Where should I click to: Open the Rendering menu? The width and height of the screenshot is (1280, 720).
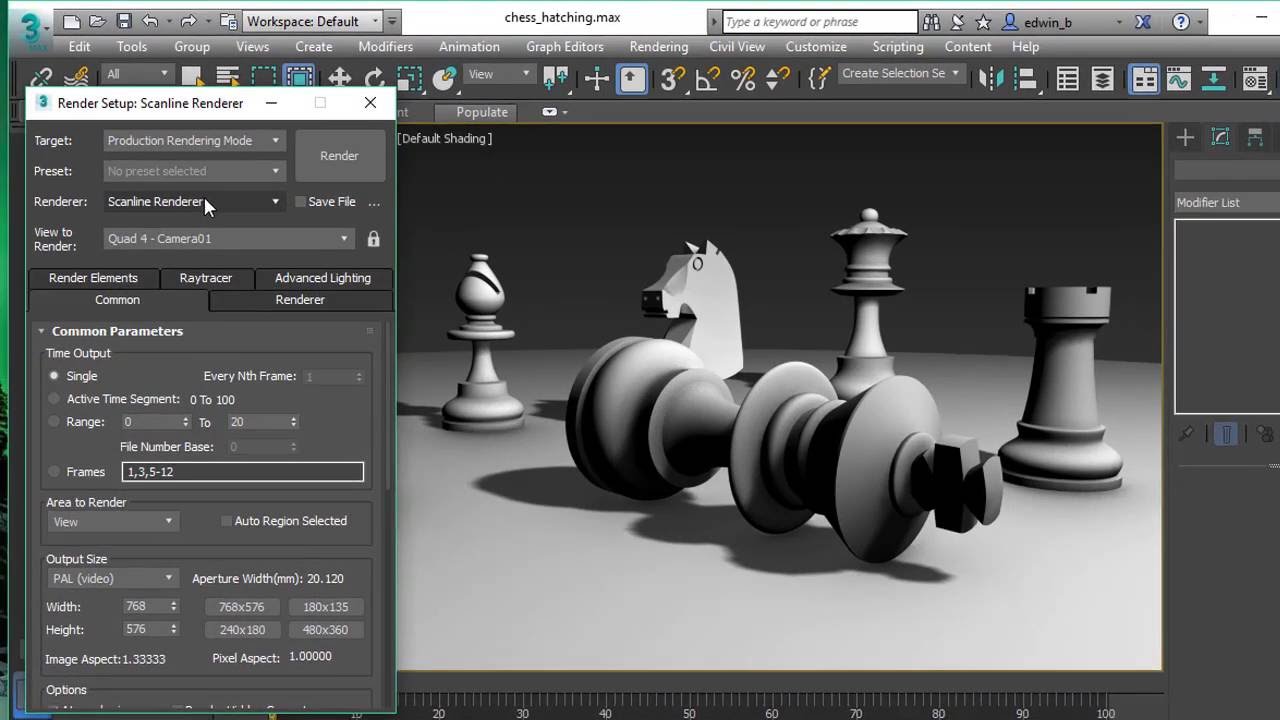coord(658,47)
